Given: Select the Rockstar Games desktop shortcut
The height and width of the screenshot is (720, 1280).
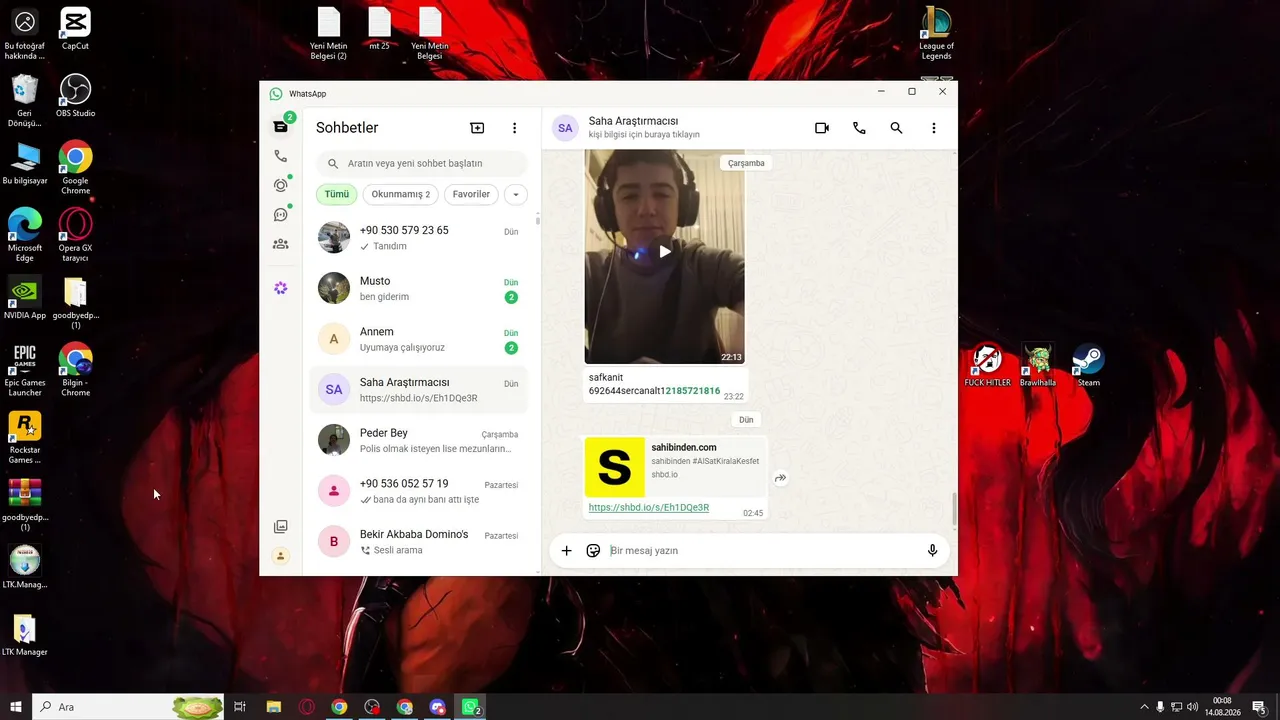Looking at the screenshot, I should pos(25,438).
